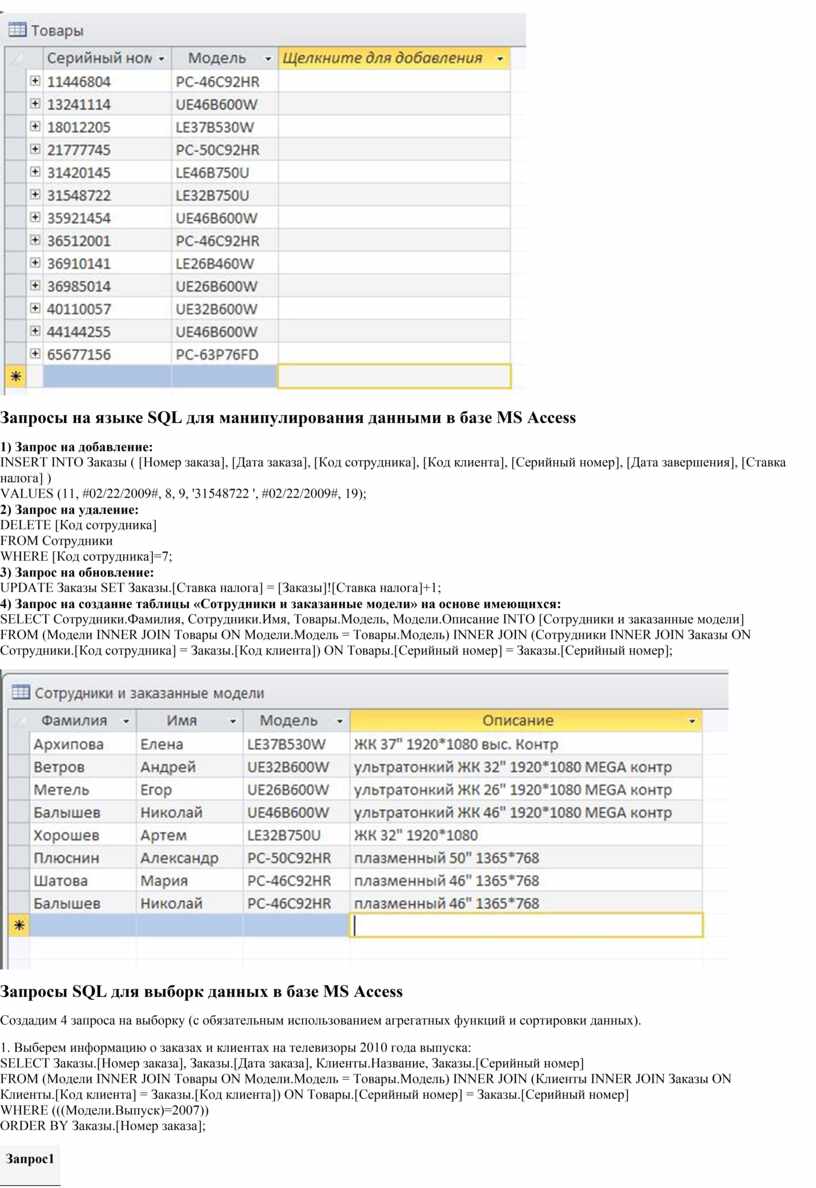Expand the record with serial 11446804
Image resolution: width=816 pixels, height=1188 pixels.
[x=35, y=80]
